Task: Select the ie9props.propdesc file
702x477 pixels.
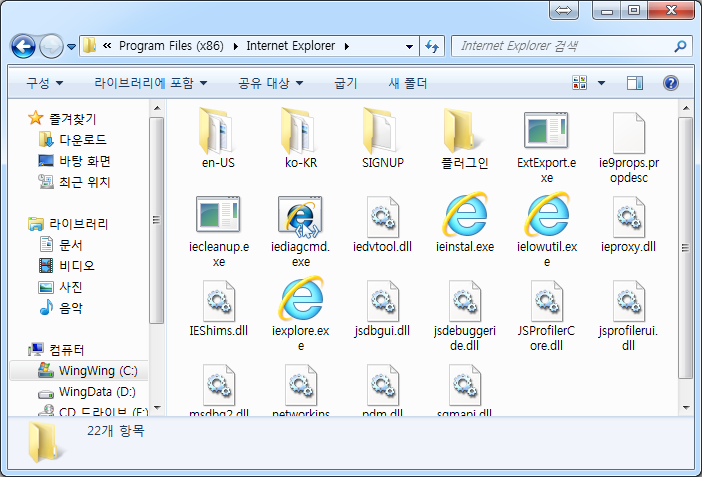Action: [629, 146]
